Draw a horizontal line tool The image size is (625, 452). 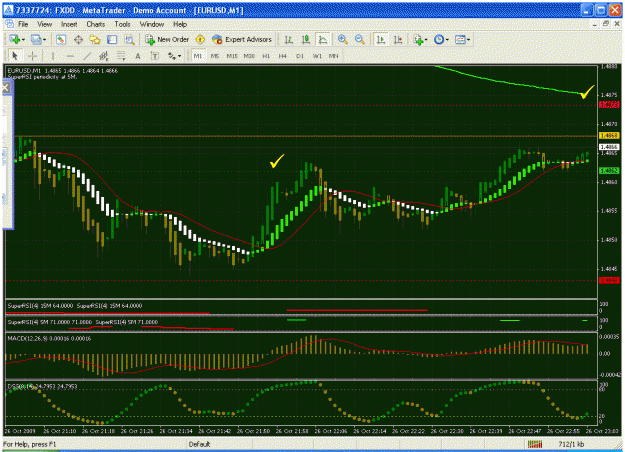[70, 56]
